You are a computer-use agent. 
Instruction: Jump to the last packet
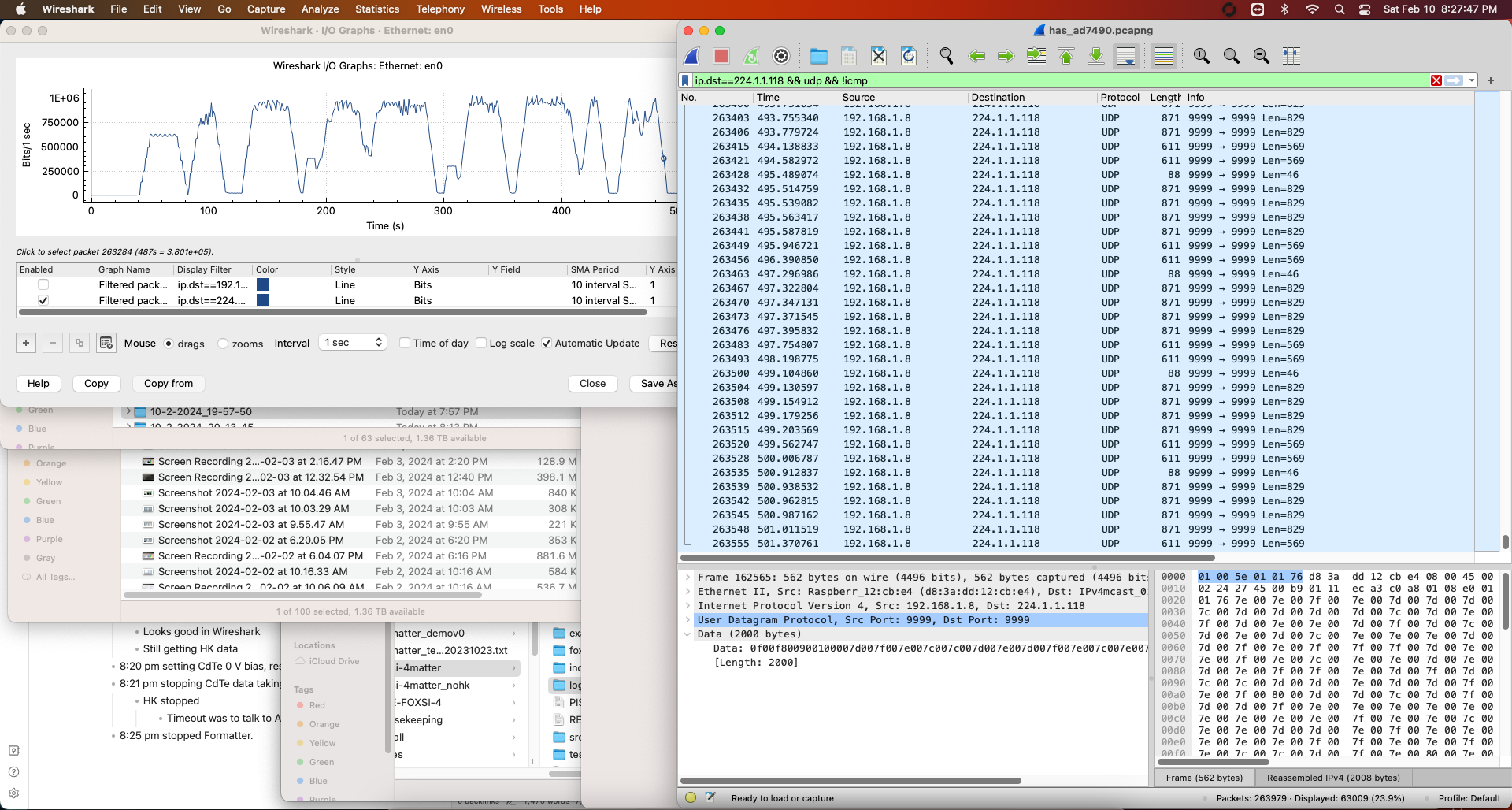pos(1096,56)
